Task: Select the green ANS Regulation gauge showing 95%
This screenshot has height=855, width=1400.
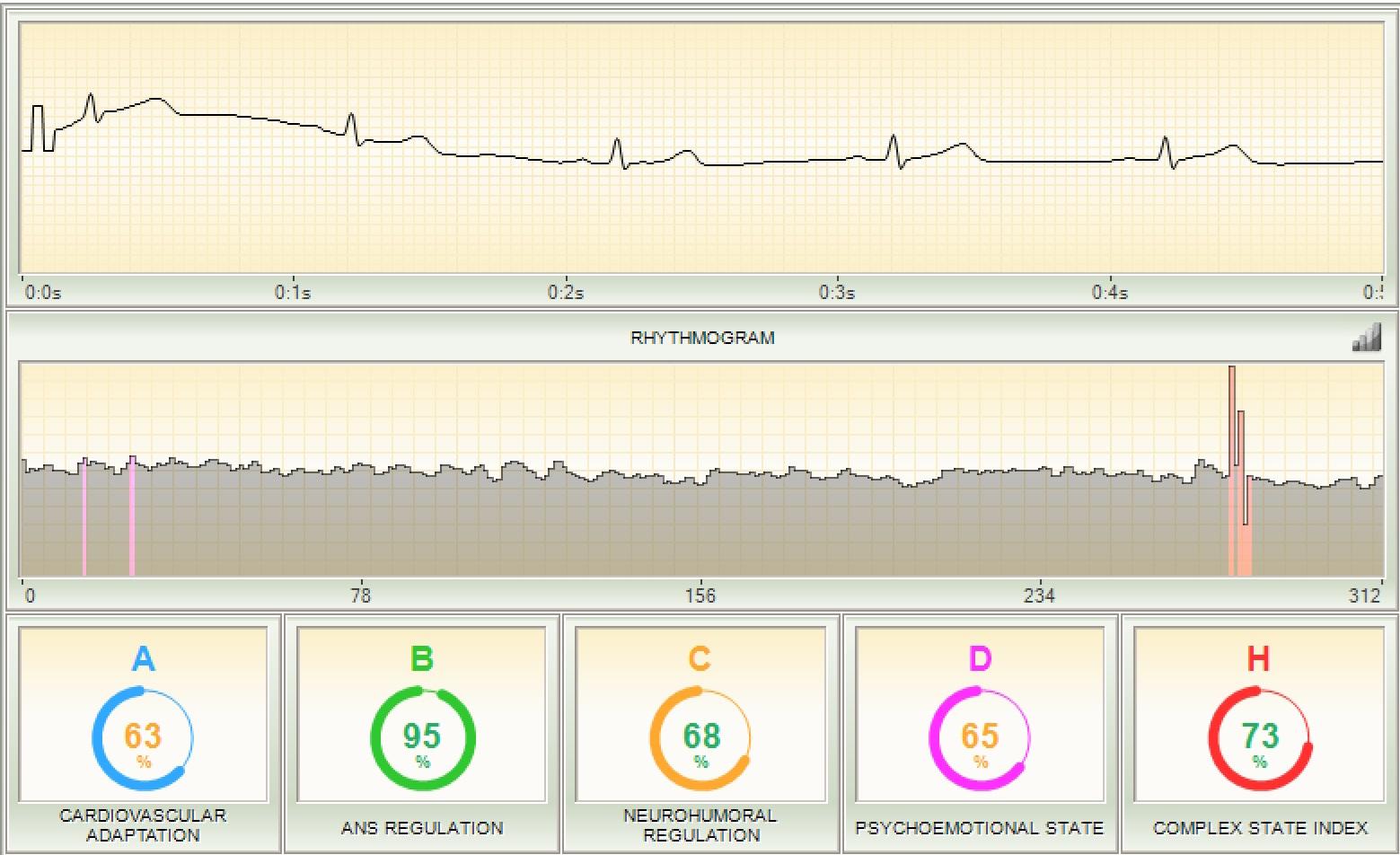Action: (422, 738)
